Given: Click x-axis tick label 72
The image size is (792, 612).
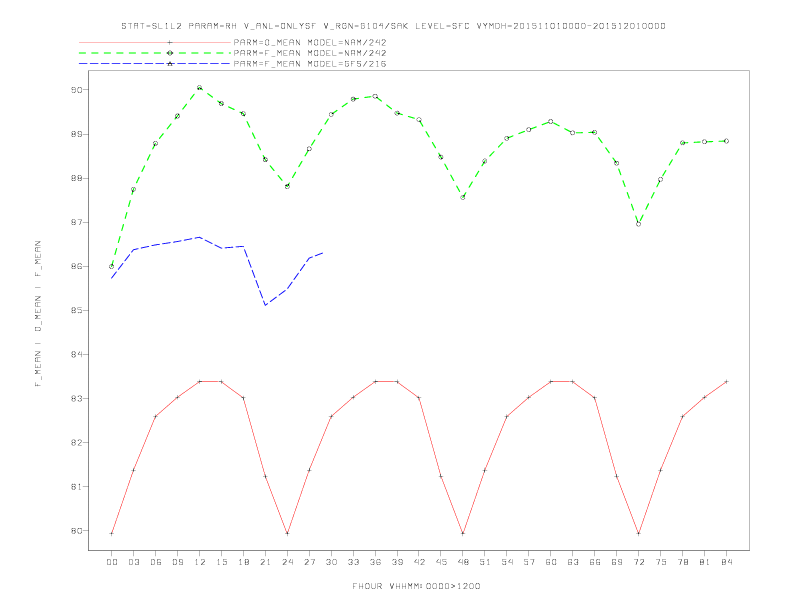Looking at the screenshot, I should click(638, 562).
